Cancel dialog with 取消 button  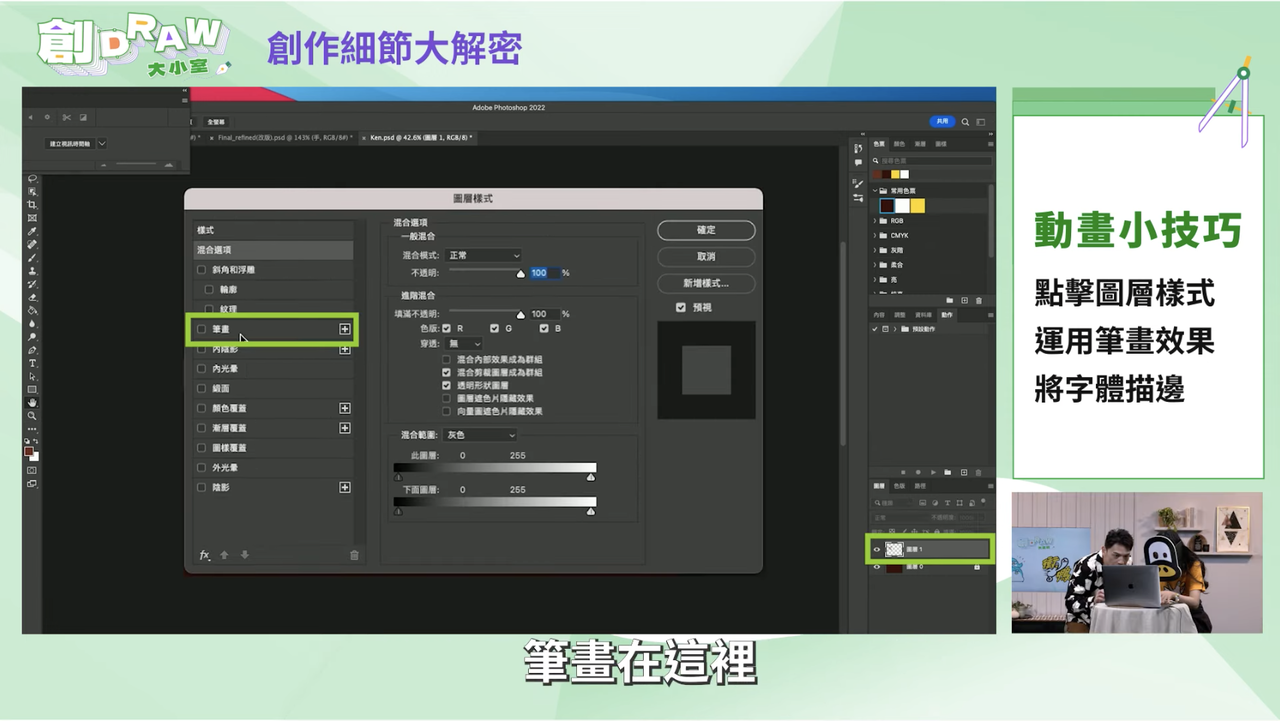pos(706,257)
